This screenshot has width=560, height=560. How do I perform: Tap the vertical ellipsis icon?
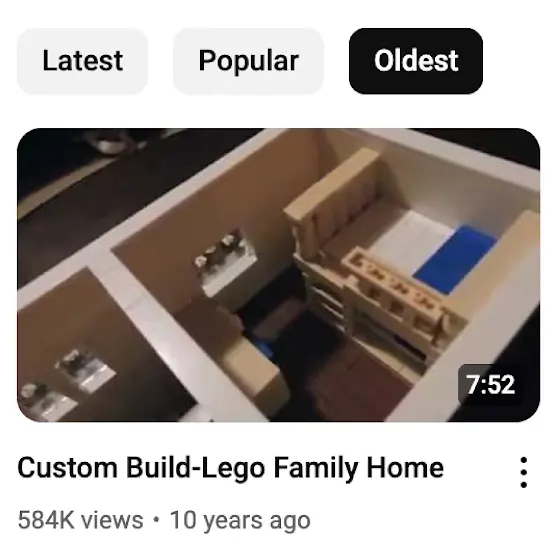[x=524, y=472]
